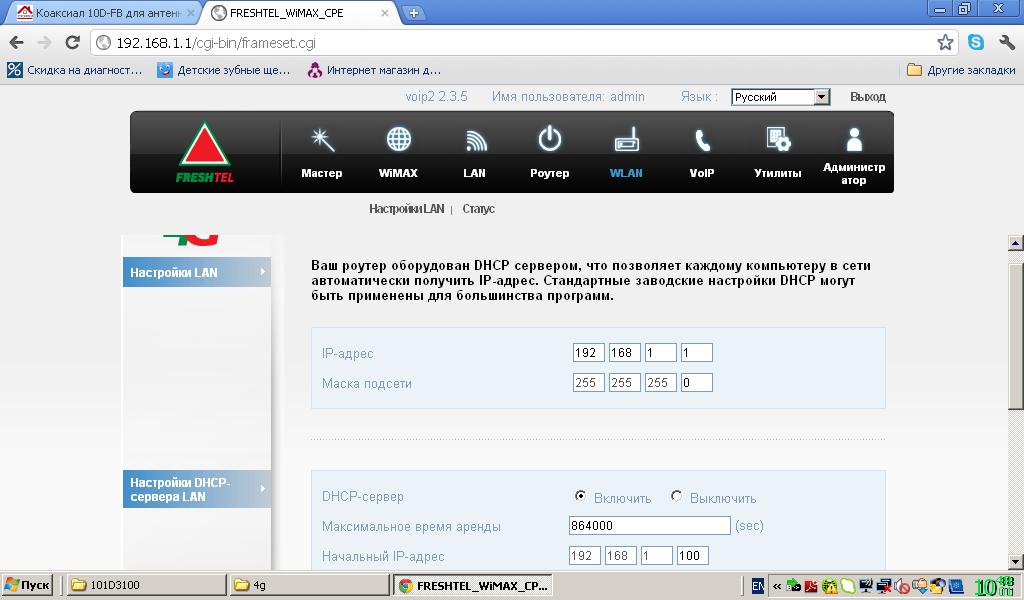Open the Утилиты settings icon

click(778, 139)
